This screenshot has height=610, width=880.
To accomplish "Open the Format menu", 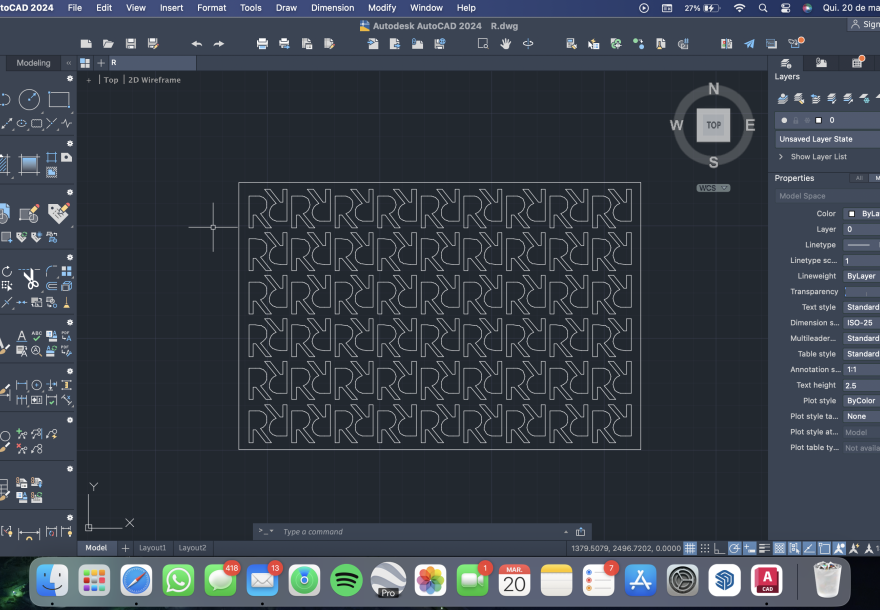I will tap(212, 8).
